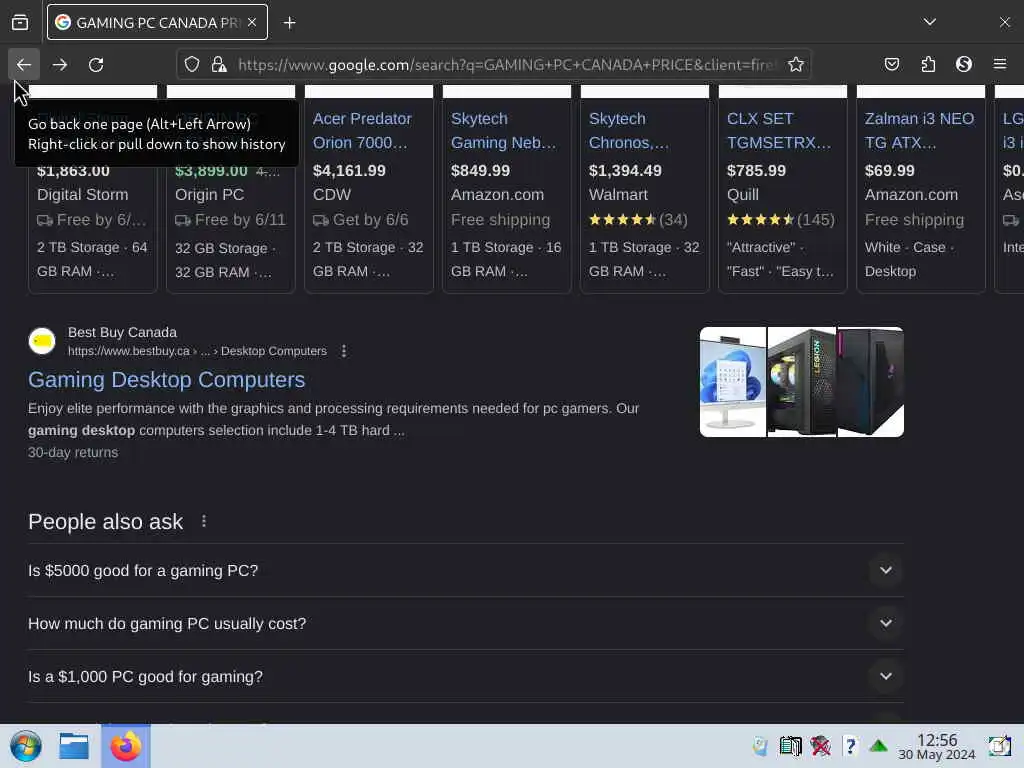1024x768 pixels.
Task: Open the Firefox account icon in the toolbar
Action: (964, 64)
